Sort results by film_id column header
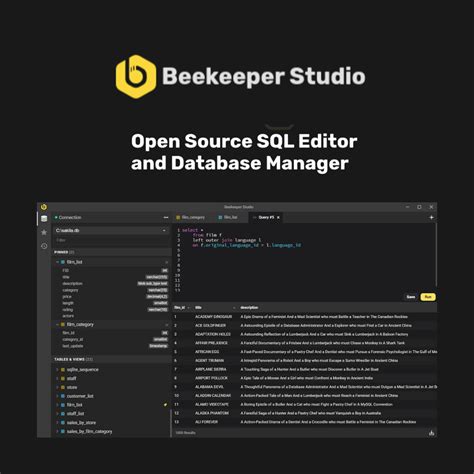 pos(182,307)
